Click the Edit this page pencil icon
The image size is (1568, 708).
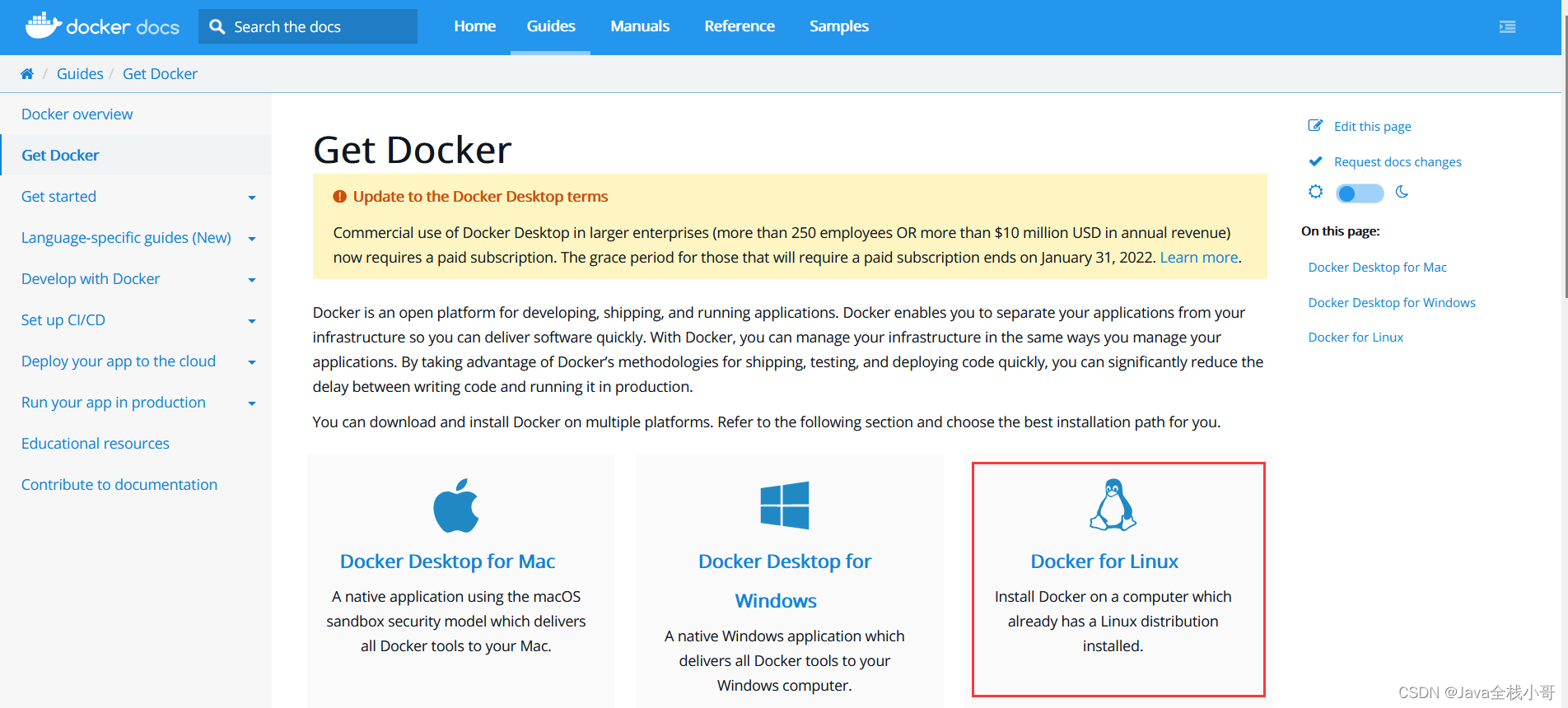pyautogui.click(x=1315, y=125)
